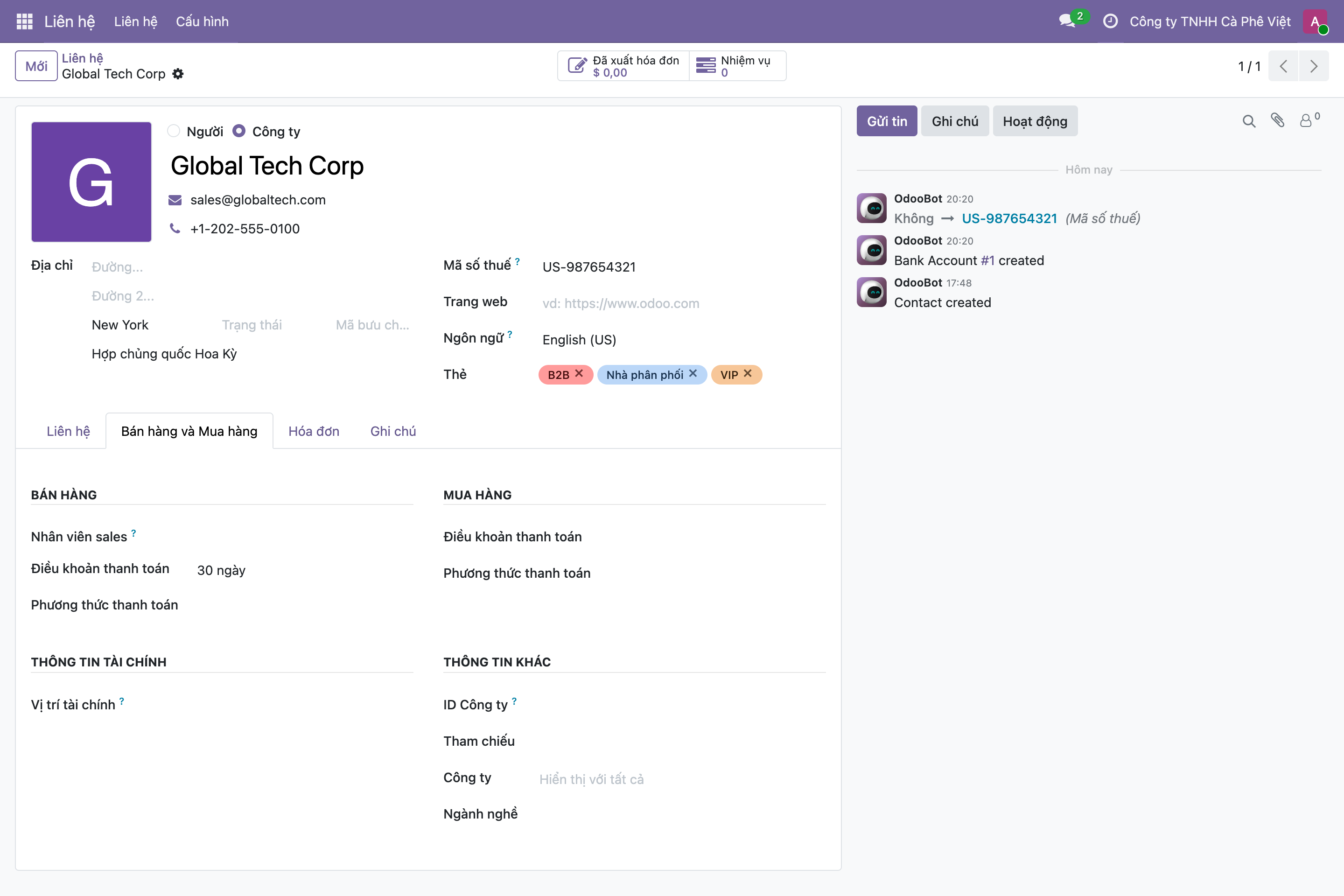Remove the VIP tag
The width and height of the screenshot is (1344, 896).
coord(748,373)
